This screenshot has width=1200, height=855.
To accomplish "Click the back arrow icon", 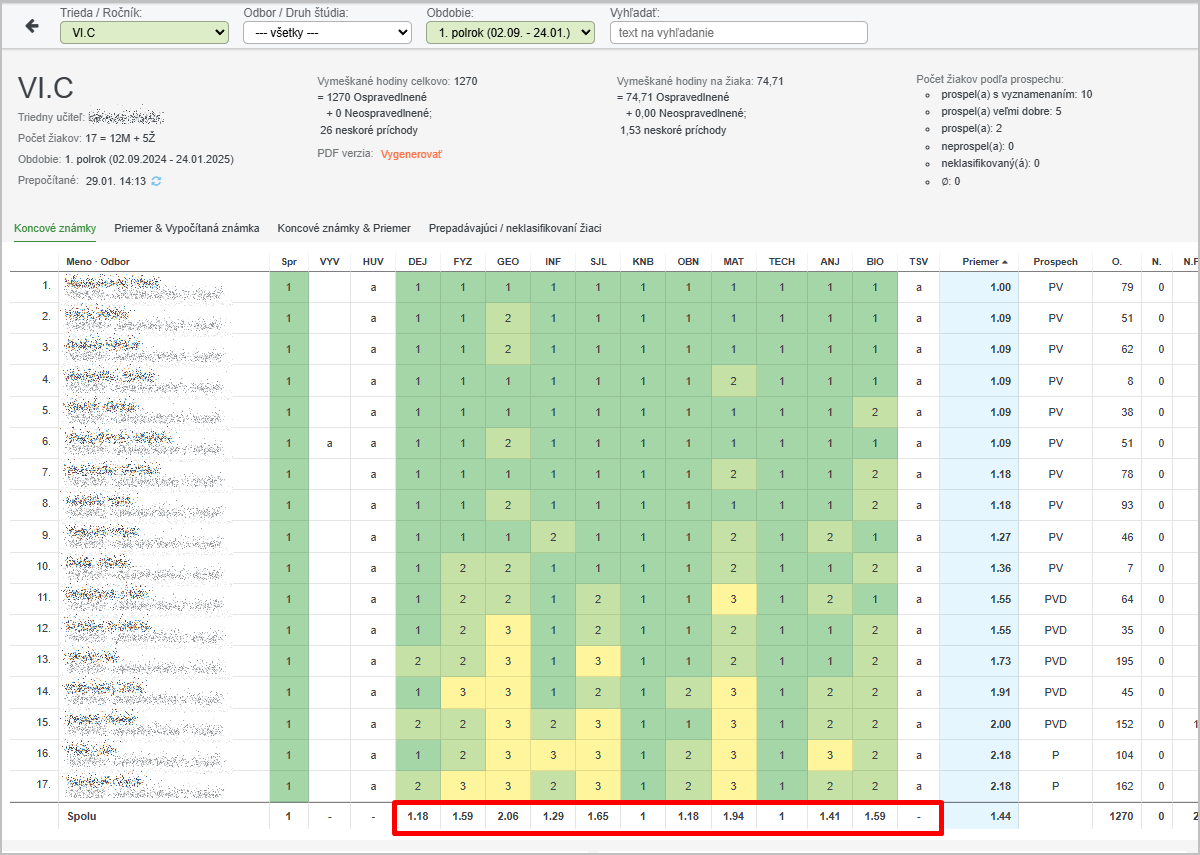I will (32, 26).
